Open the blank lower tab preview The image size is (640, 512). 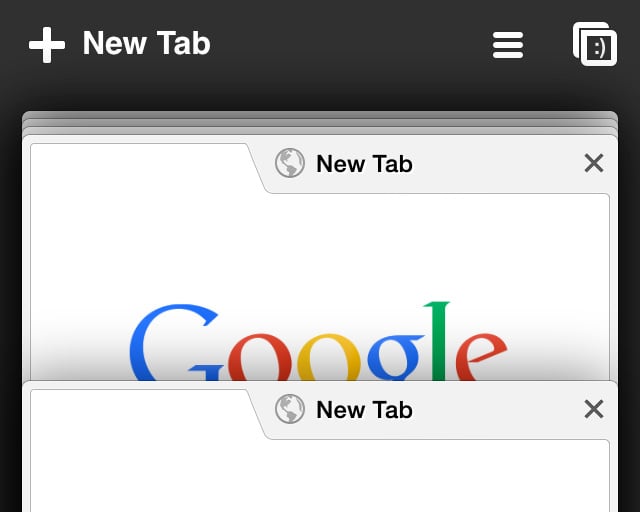point(320,476)
